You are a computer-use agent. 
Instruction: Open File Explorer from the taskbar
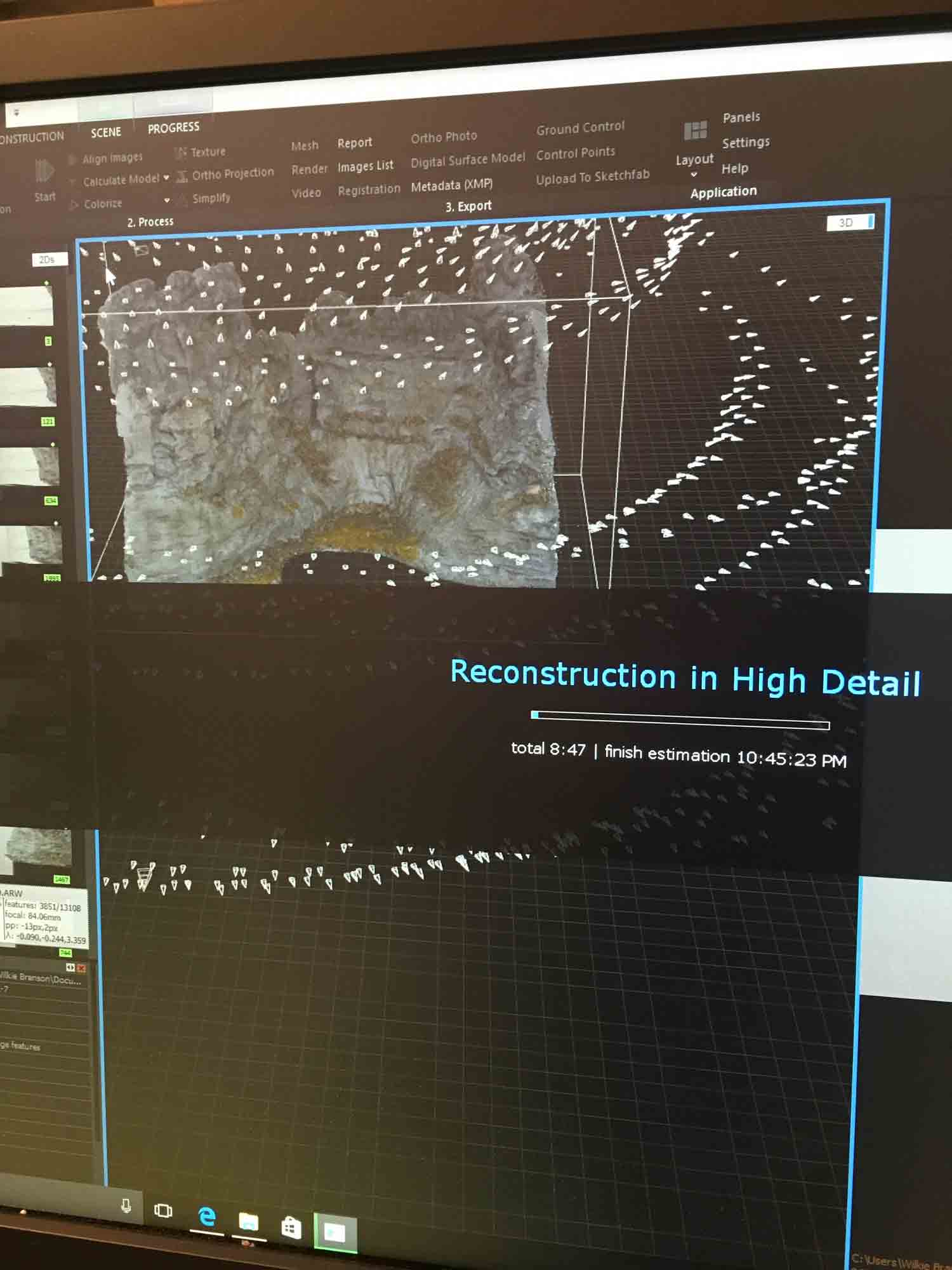point(248,1221)
